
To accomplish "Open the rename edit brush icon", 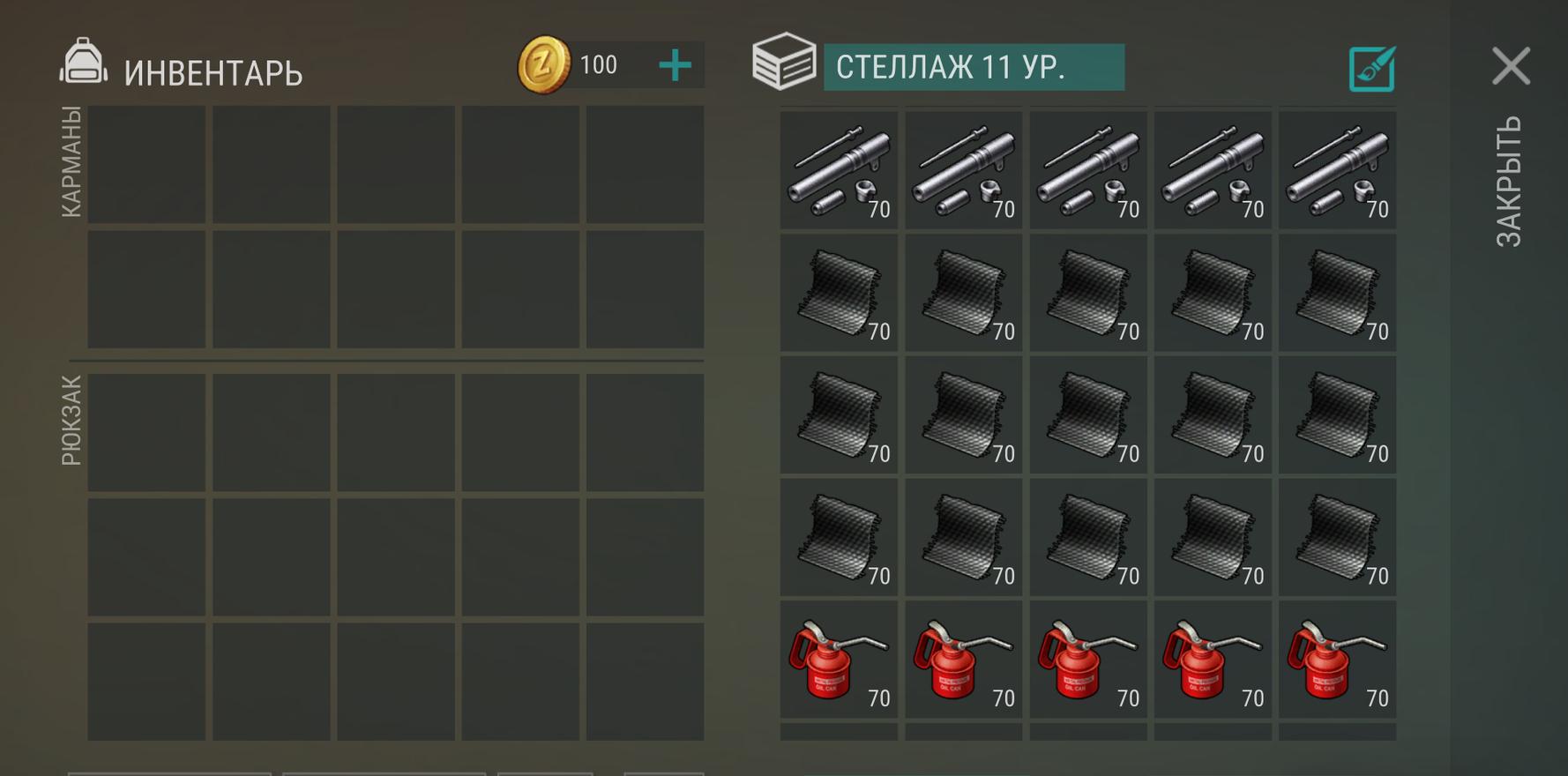I will (1372, 69).
